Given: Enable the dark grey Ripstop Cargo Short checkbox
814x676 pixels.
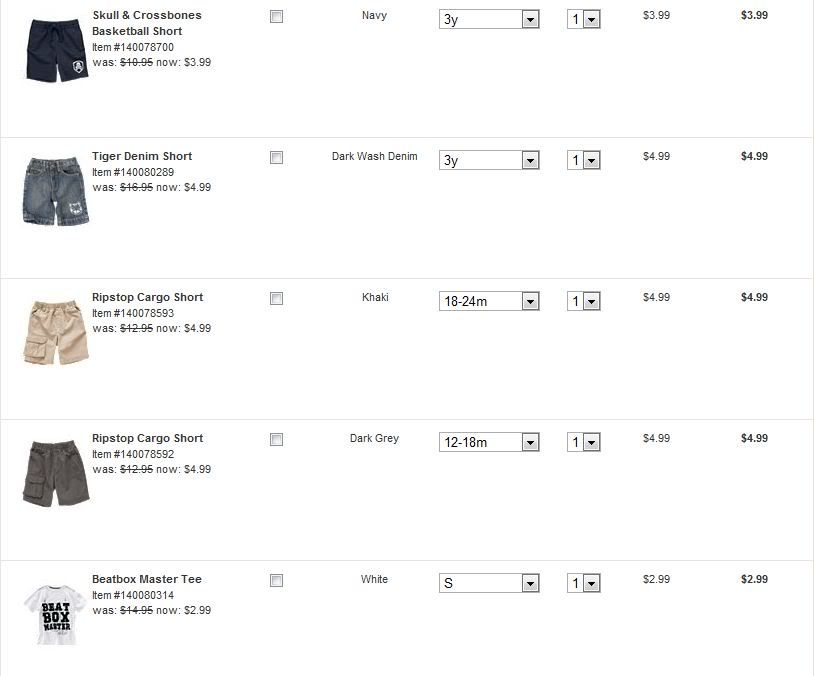Looking at the screenshot, I should coord(277,440).
